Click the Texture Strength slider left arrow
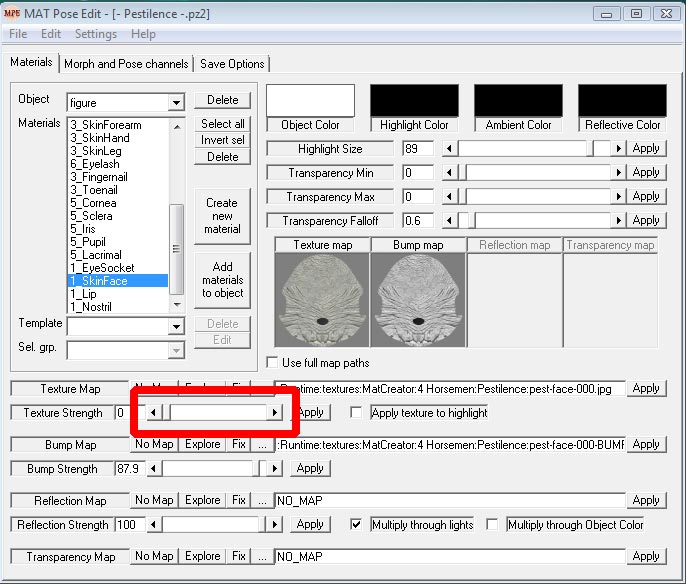This screenshot has width=686, height=584. coord(153,412)
